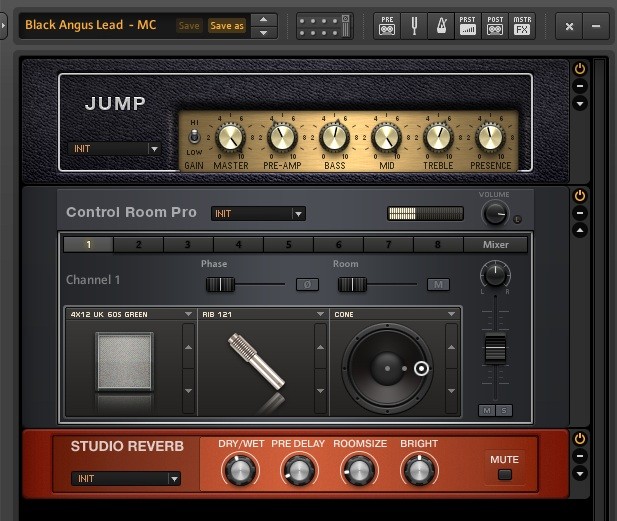617x521 pixels.
Task: Click the Save preset button
Action: click(189, 26)
